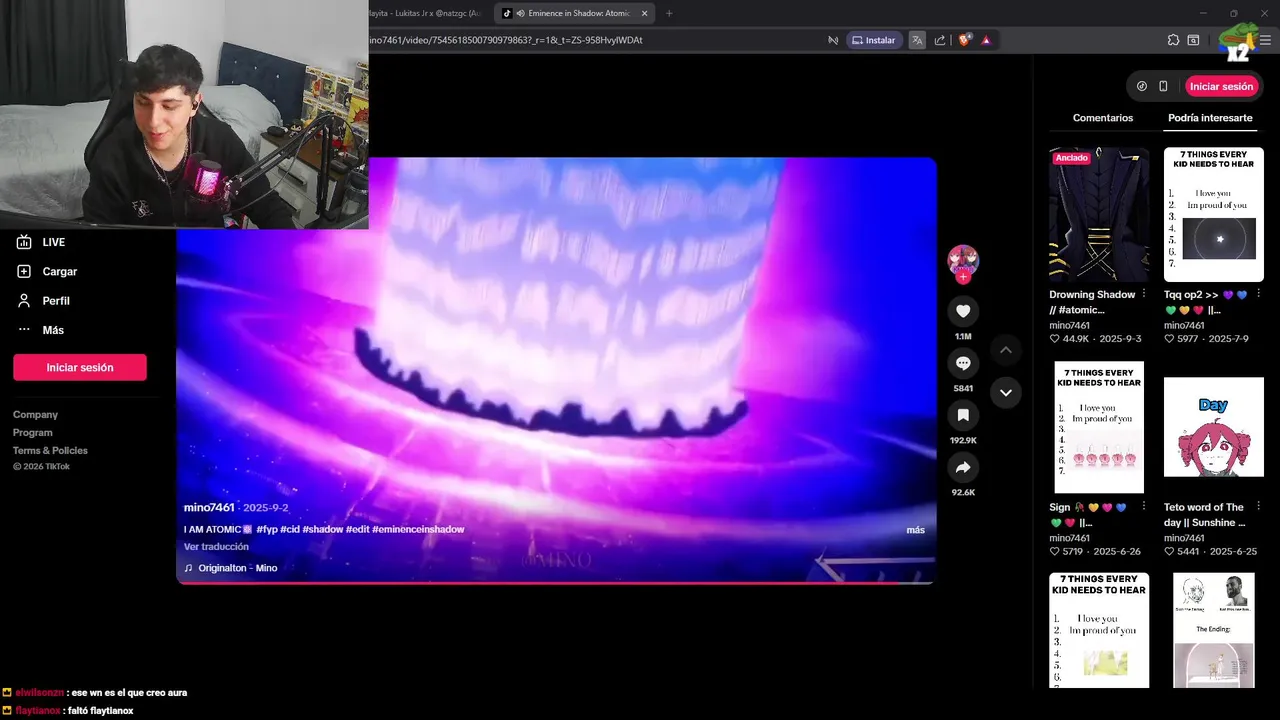Open the #cid hashtag
This screenshot has width=1280, height=720.
290,529
